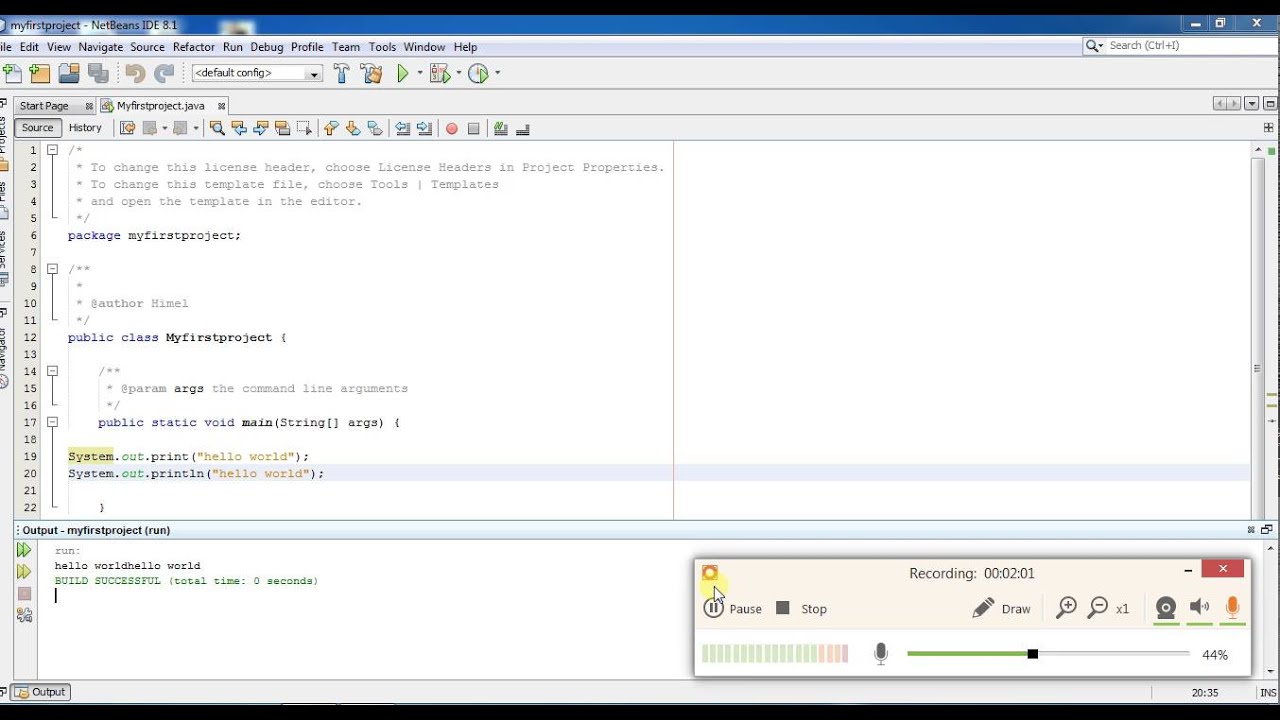Pause the screen recording
1280x720 pixels.
click(733, 608)
